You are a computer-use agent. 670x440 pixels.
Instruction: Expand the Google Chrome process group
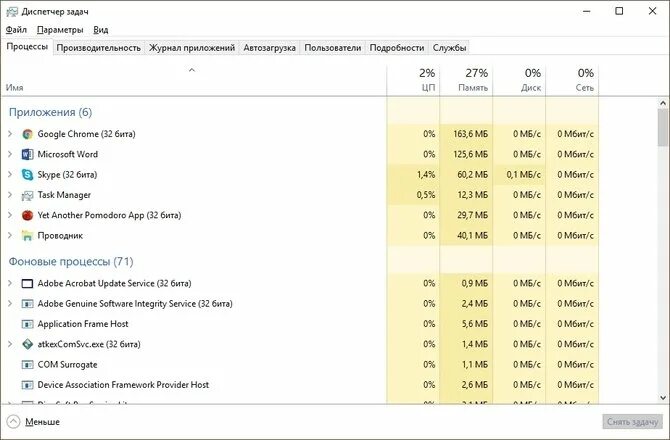pyautogui.click(x=10, y=134)
